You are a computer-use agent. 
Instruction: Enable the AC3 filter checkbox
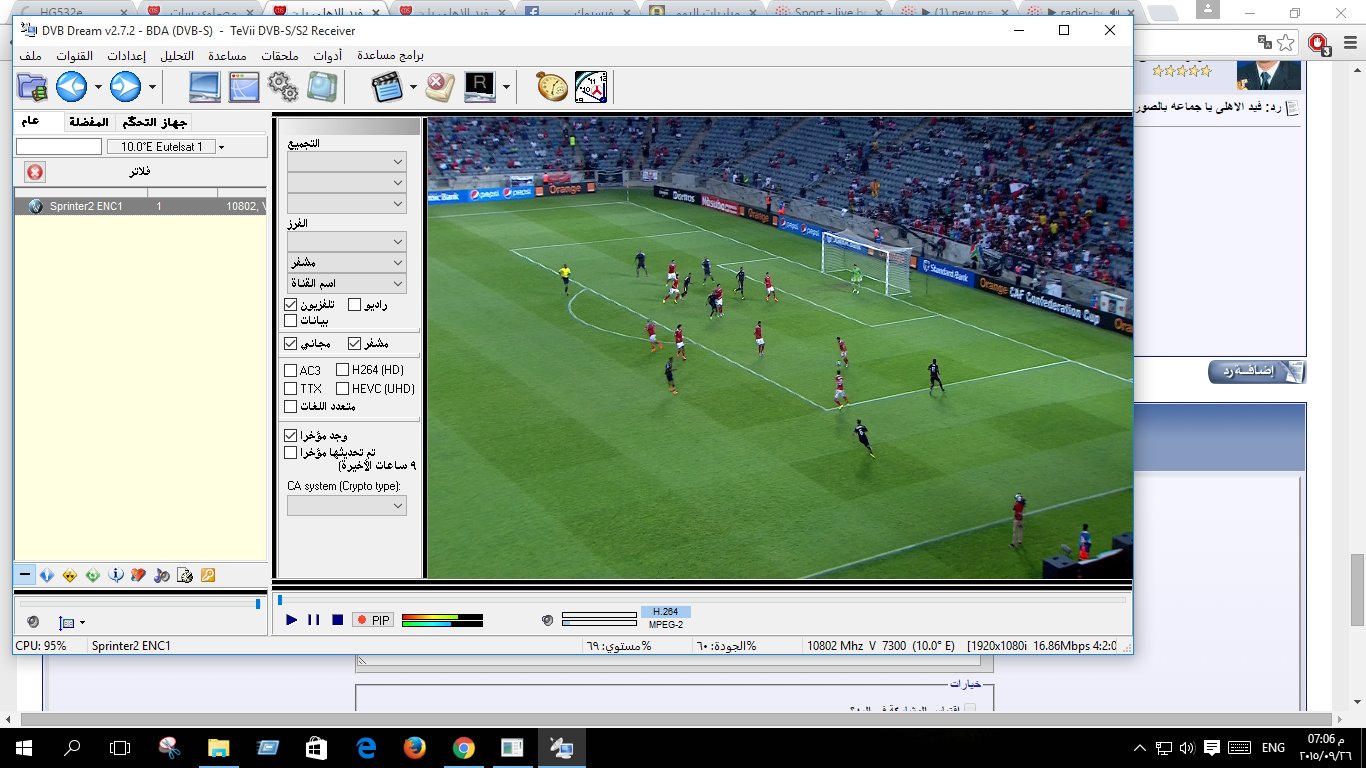(x=291, y=370)
